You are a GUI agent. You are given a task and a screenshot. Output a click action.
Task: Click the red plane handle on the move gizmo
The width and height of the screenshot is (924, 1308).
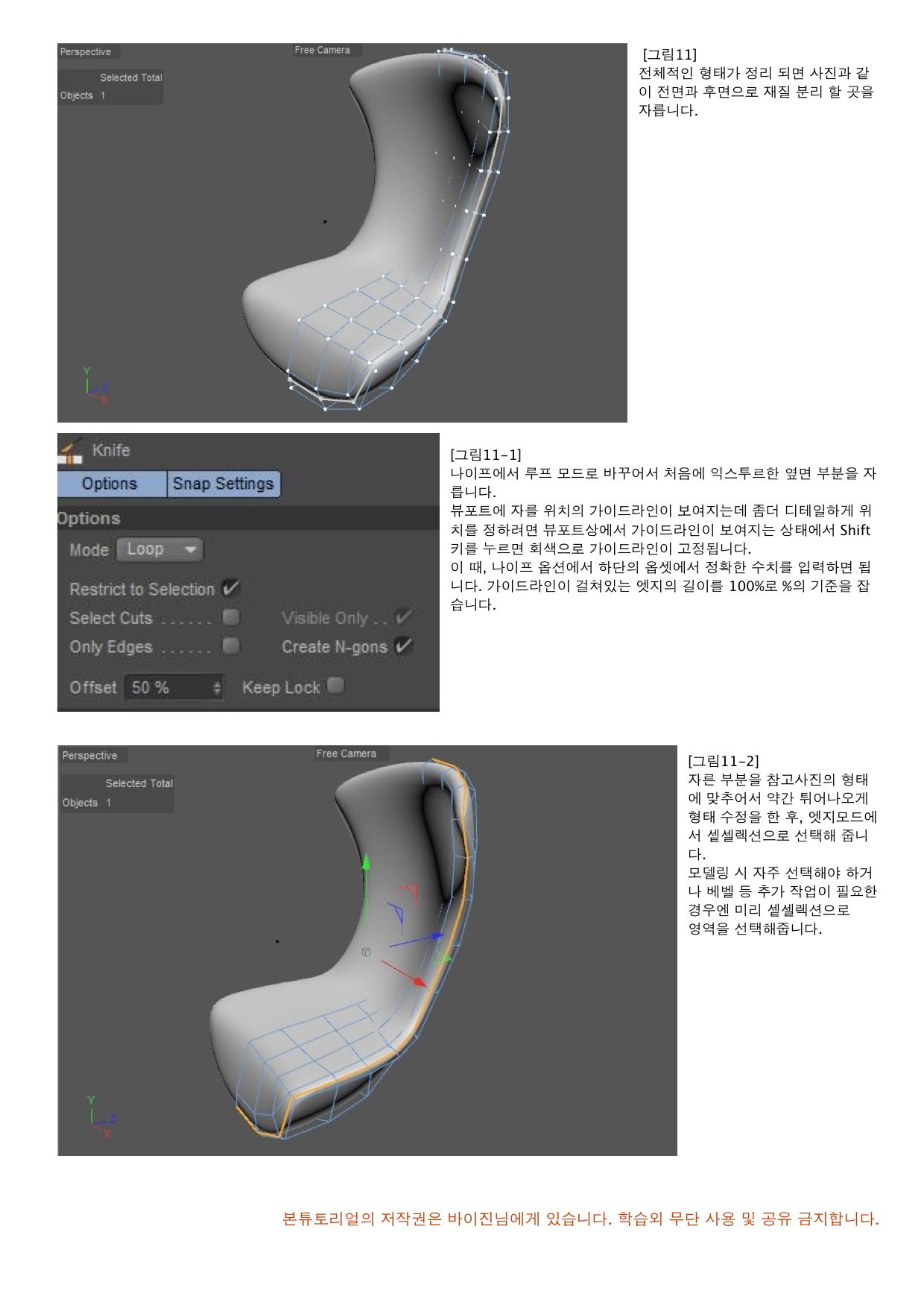(409, 891)
